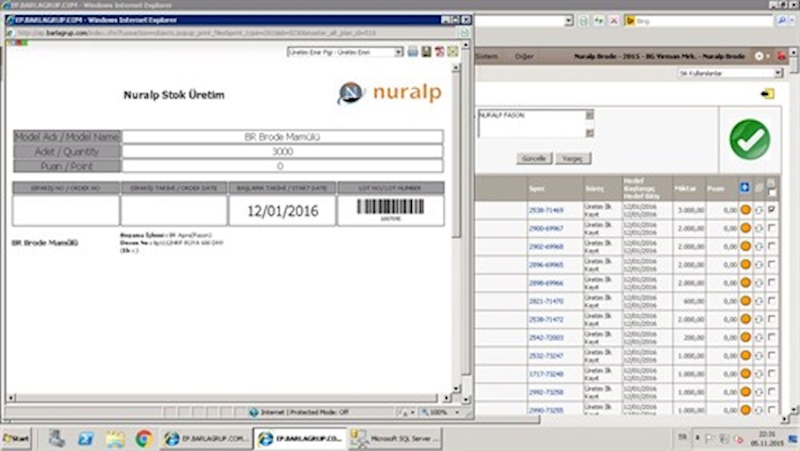Open order link 1717-73248
Viewport: 800px width, 451px height.
click(546, 374)
